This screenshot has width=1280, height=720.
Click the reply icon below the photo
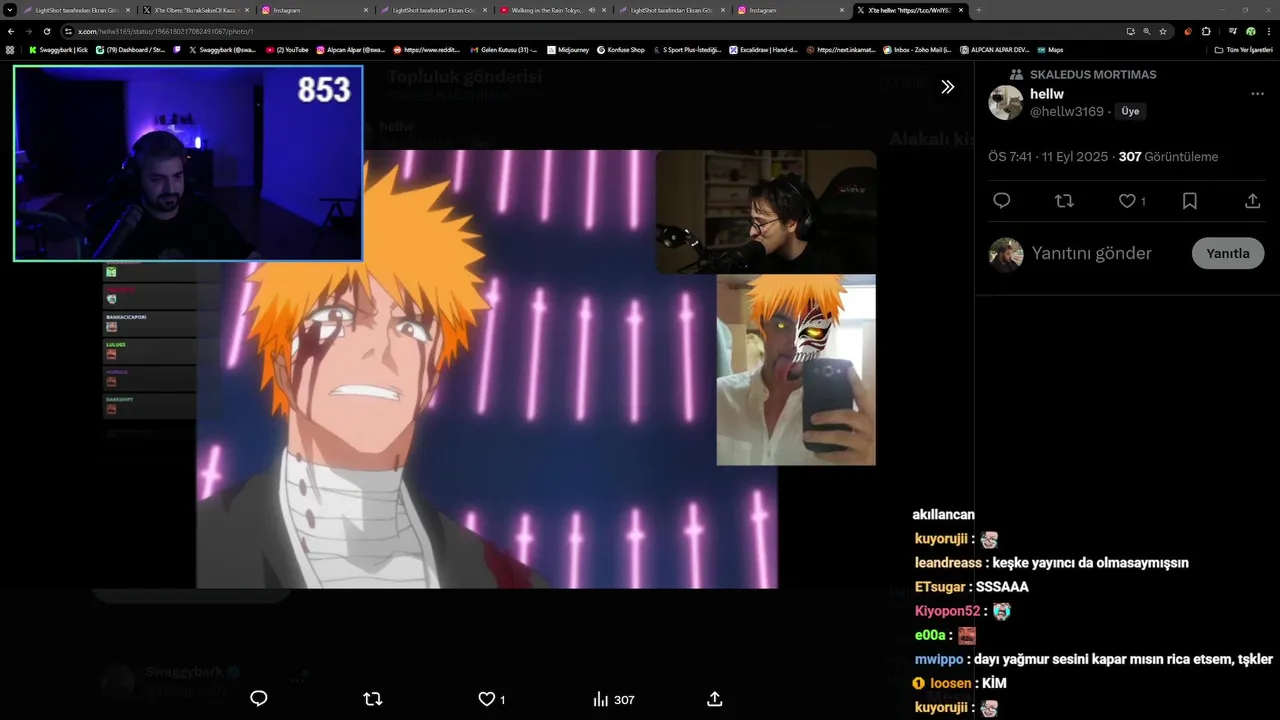[258, 699]
